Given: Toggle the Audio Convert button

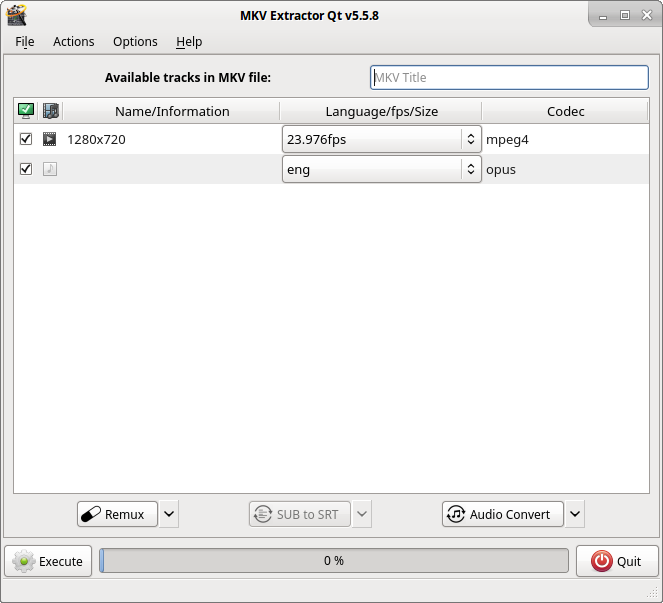Looking at the screenshot, I should point(502,514).
